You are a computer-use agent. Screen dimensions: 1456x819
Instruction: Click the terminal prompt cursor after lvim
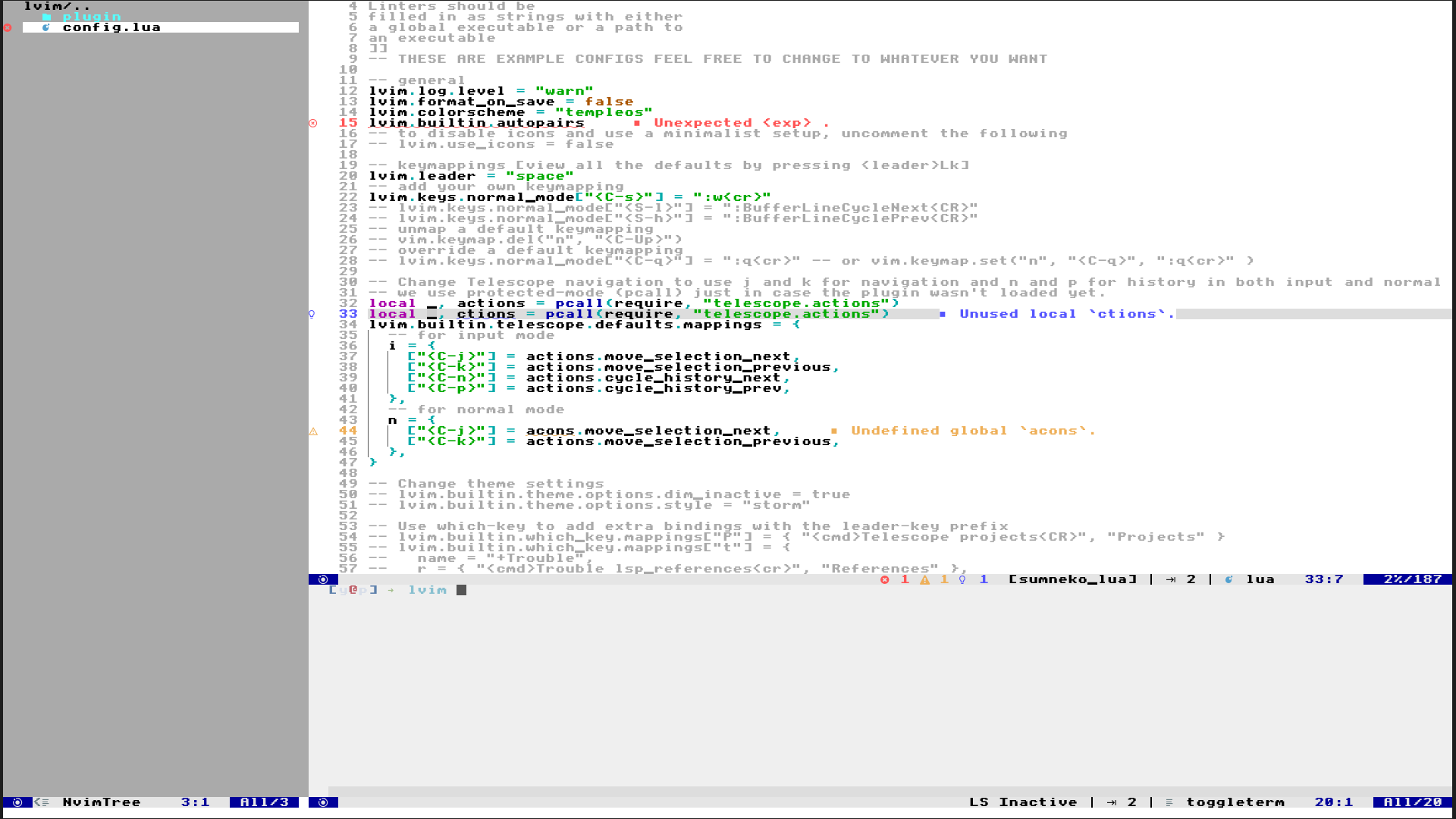[461, 590]
